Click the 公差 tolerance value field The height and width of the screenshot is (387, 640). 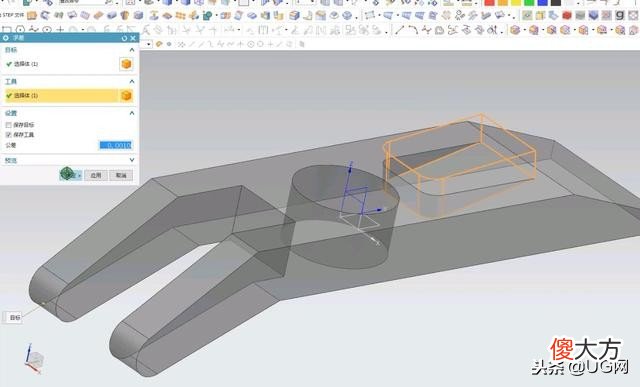116,145
